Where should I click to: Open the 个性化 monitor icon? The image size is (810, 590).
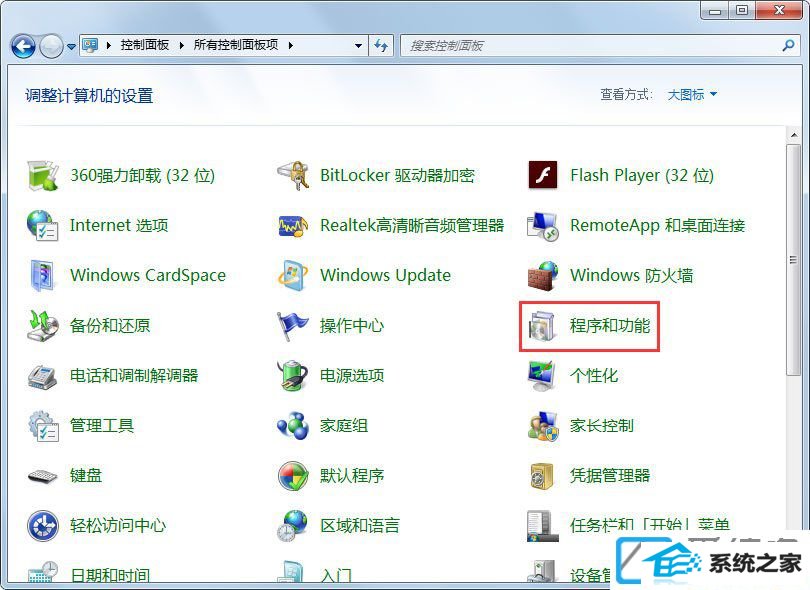point(542,376)
